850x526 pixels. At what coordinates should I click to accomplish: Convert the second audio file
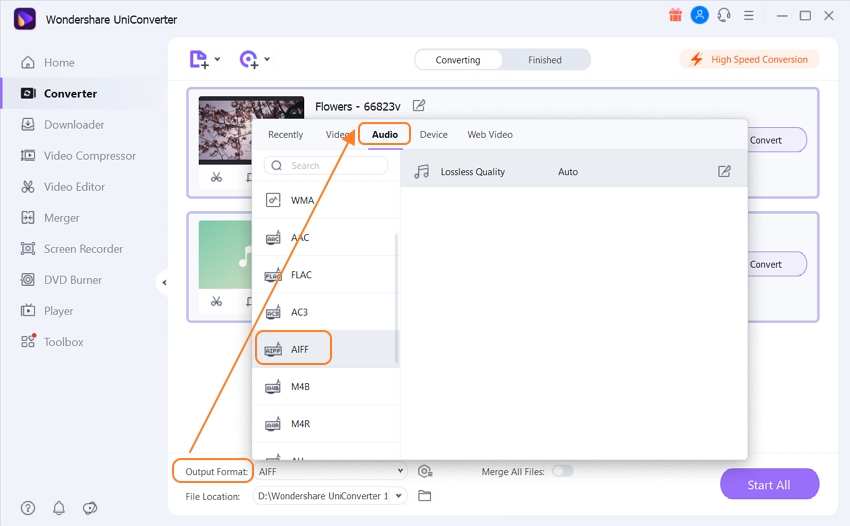click(x=777, y=264)
